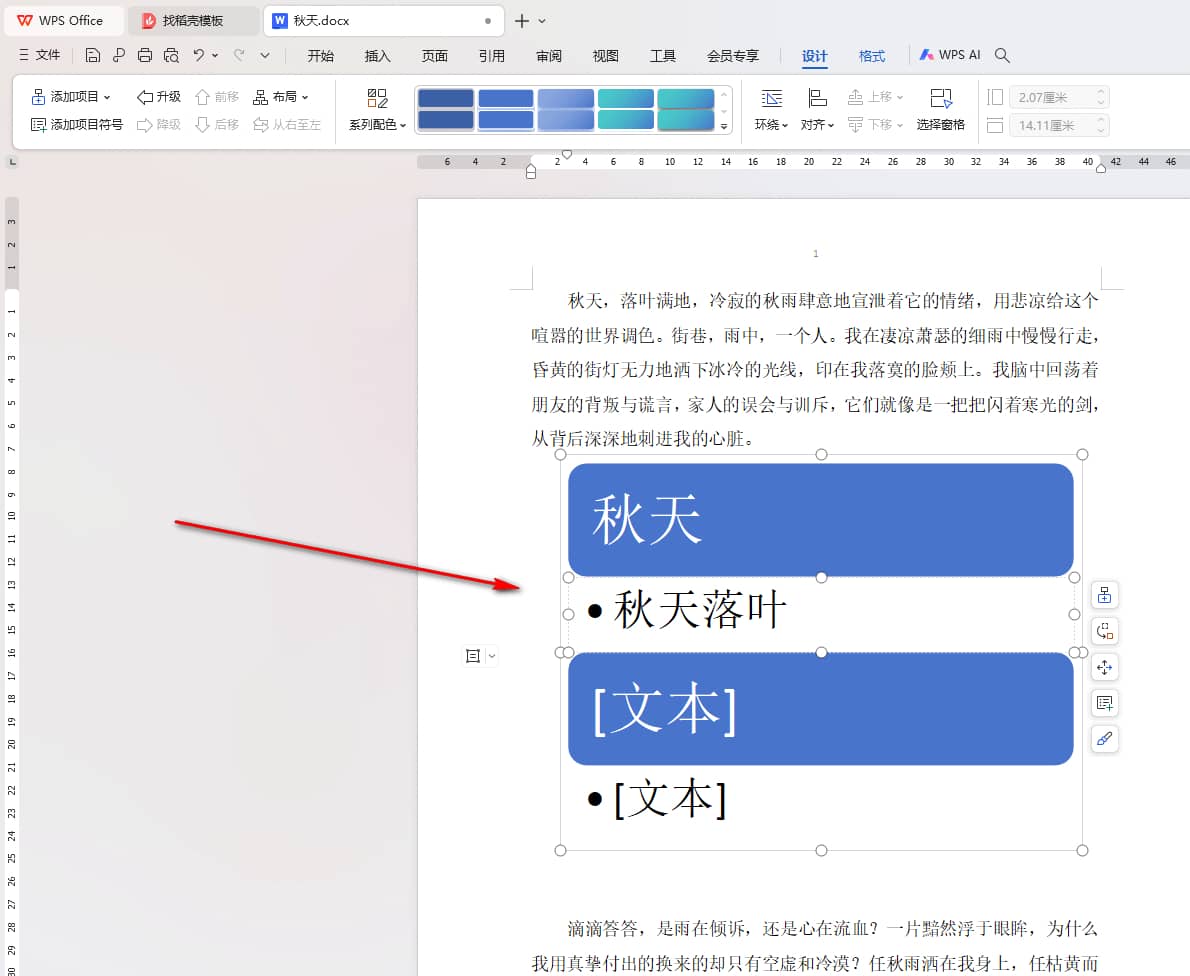1190x976 pixels.
Task: Click the 上移 bring-forward button
Action: pos(875,96)
